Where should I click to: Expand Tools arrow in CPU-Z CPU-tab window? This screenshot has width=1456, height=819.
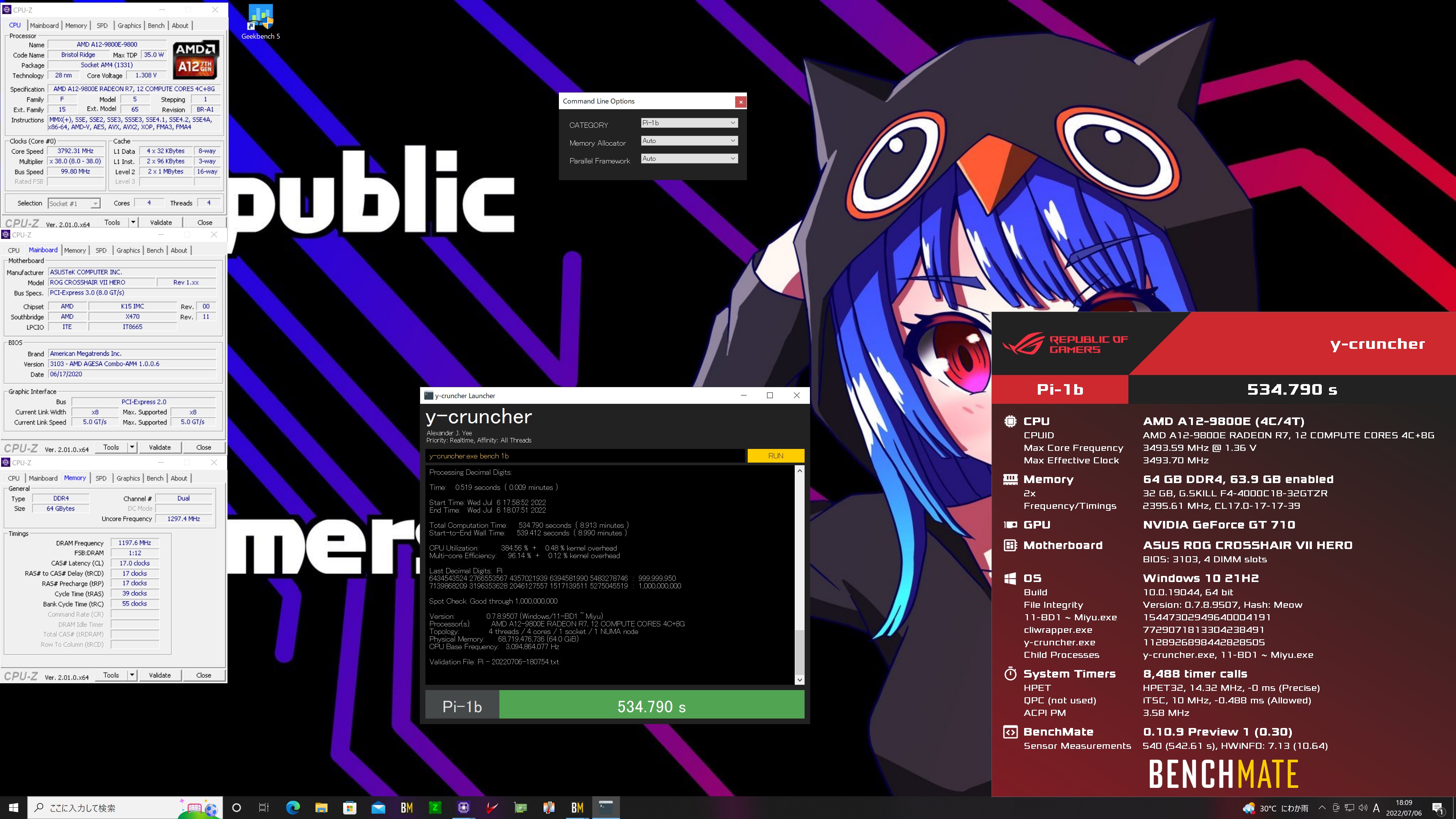pos(133,222)
